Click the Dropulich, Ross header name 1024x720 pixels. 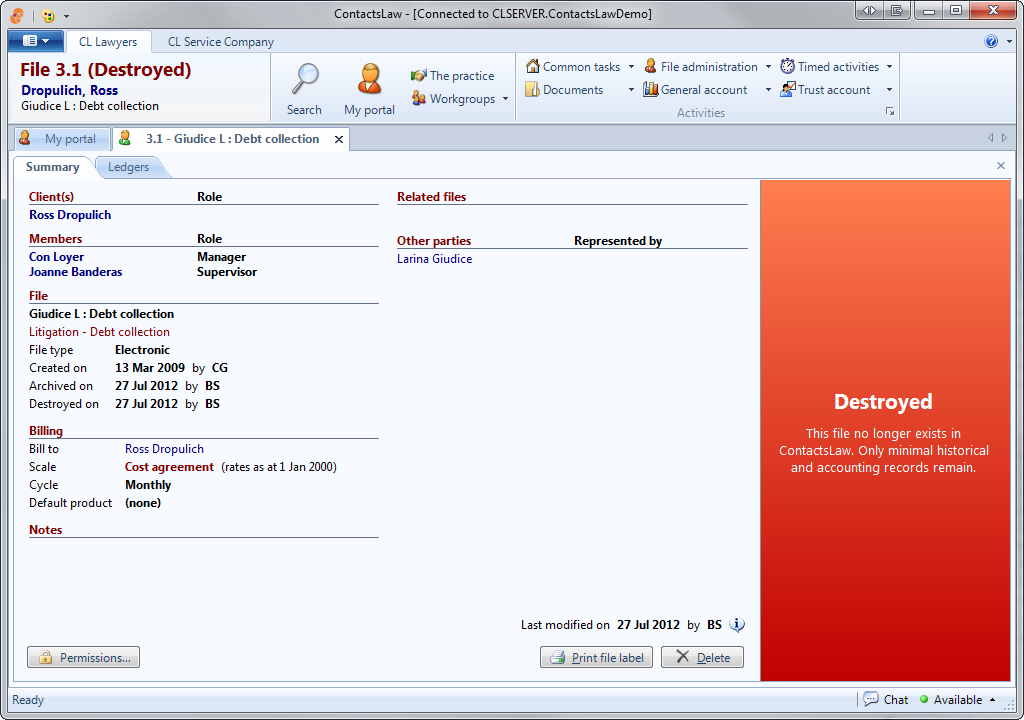69,90
